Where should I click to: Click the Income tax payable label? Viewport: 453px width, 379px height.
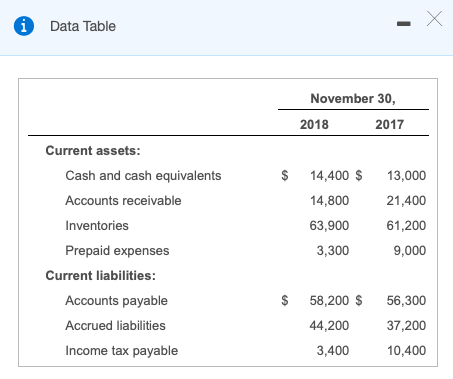click(x=122, y=351)
